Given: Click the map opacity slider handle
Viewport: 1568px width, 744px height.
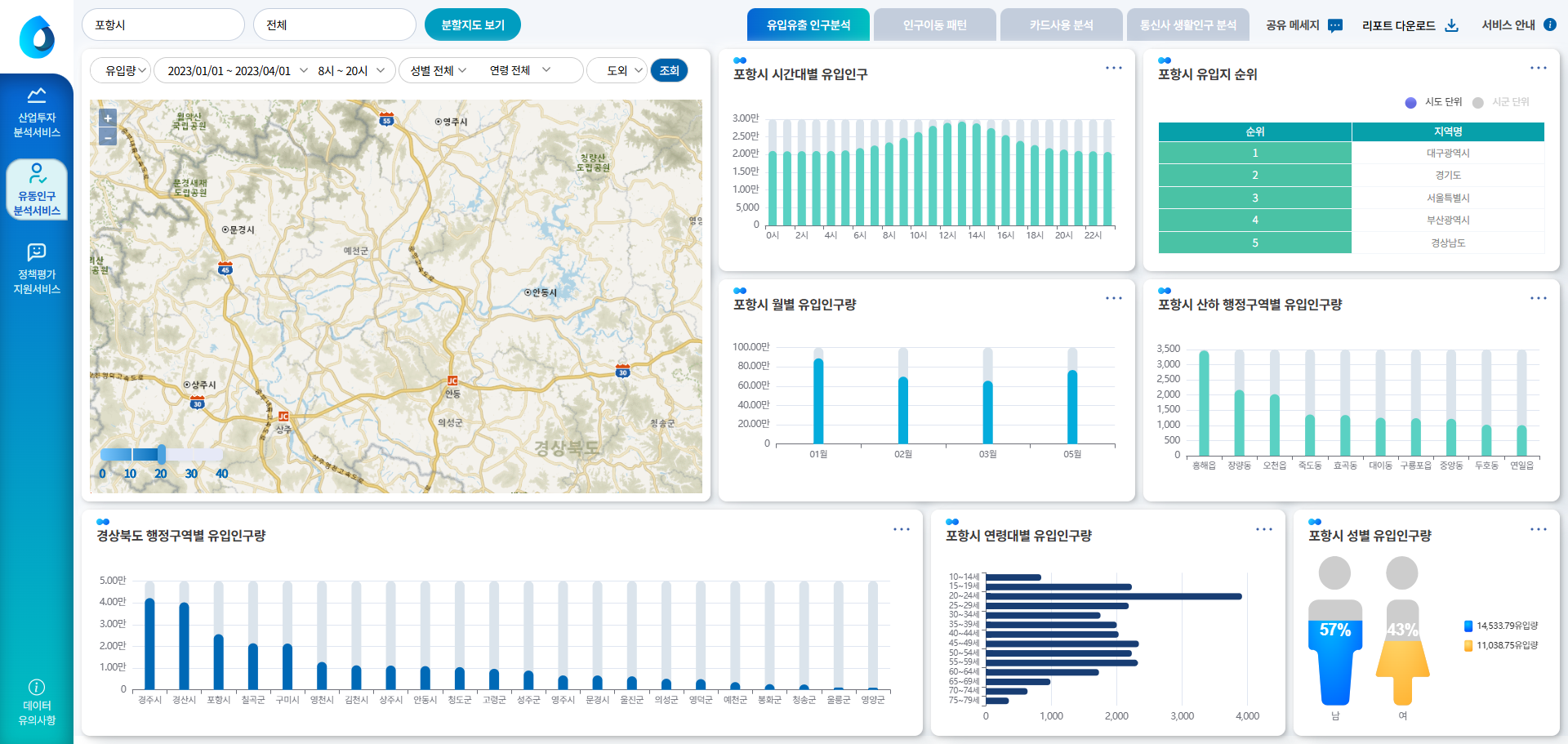Looking at the screenshot, I should (x=162, y=454).
